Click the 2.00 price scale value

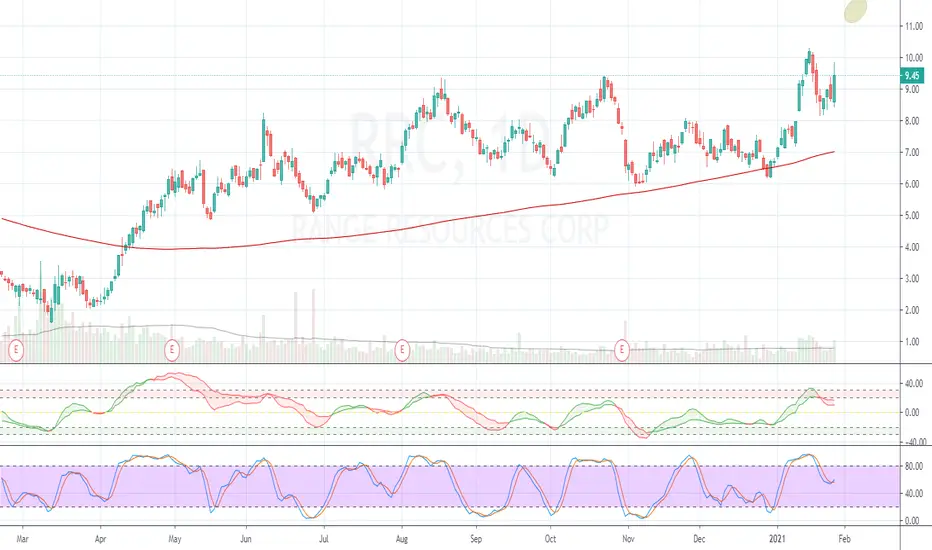click(x=912, y=310)
